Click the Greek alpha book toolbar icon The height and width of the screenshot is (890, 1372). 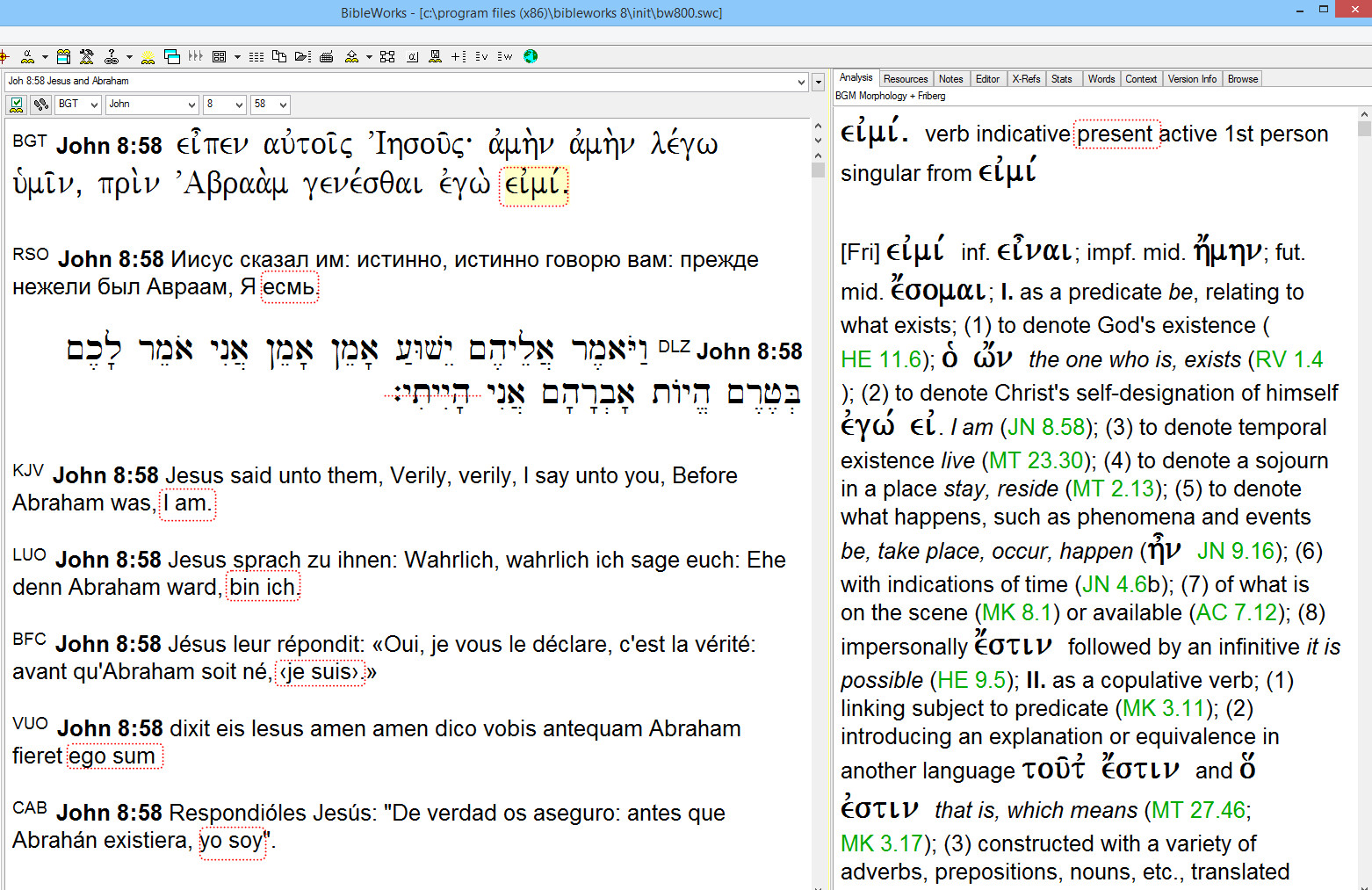tap(27, 57)
